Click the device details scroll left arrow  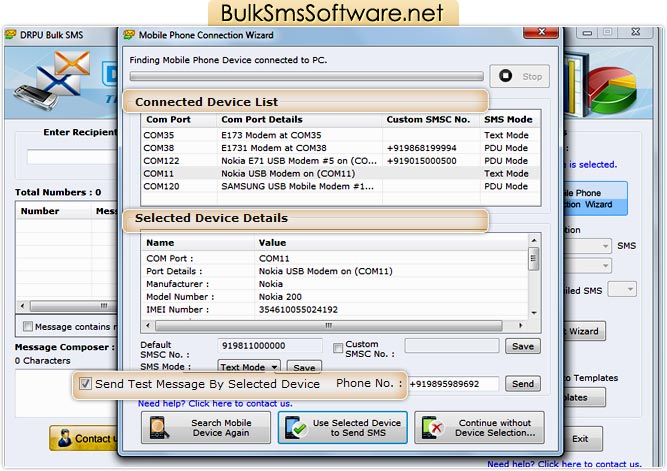148,325
